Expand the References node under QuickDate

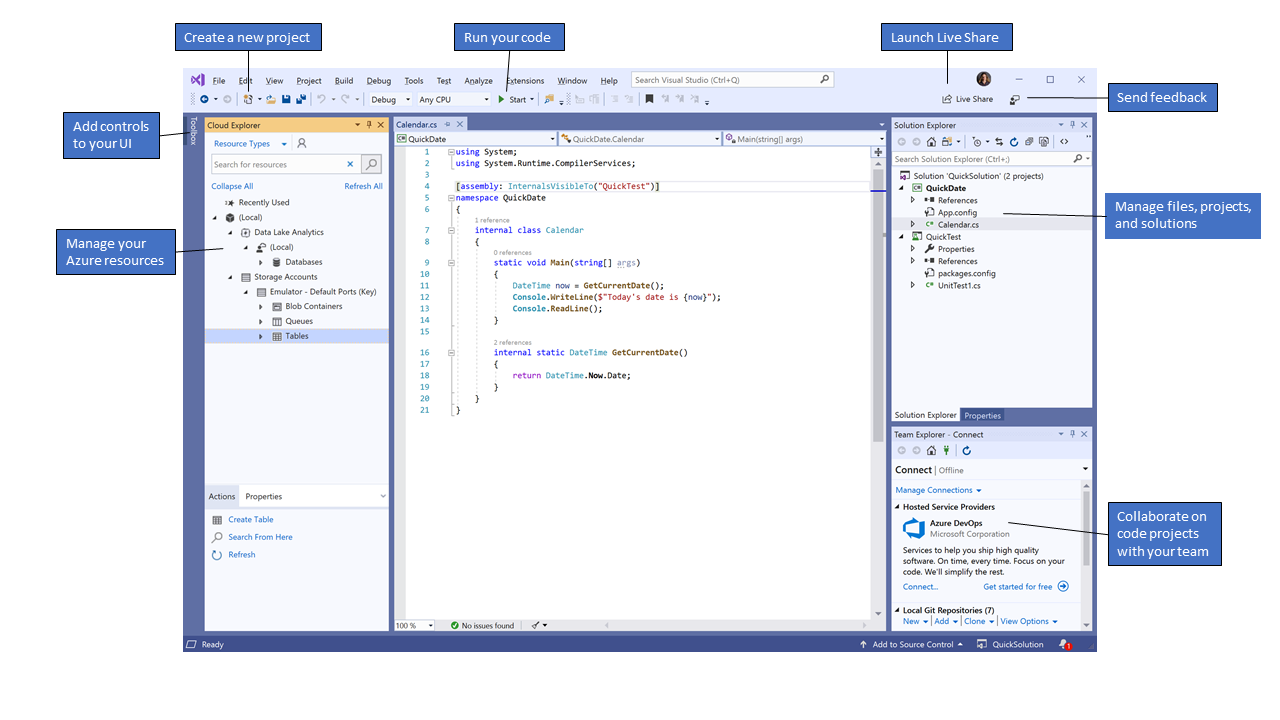pos(911,199)
